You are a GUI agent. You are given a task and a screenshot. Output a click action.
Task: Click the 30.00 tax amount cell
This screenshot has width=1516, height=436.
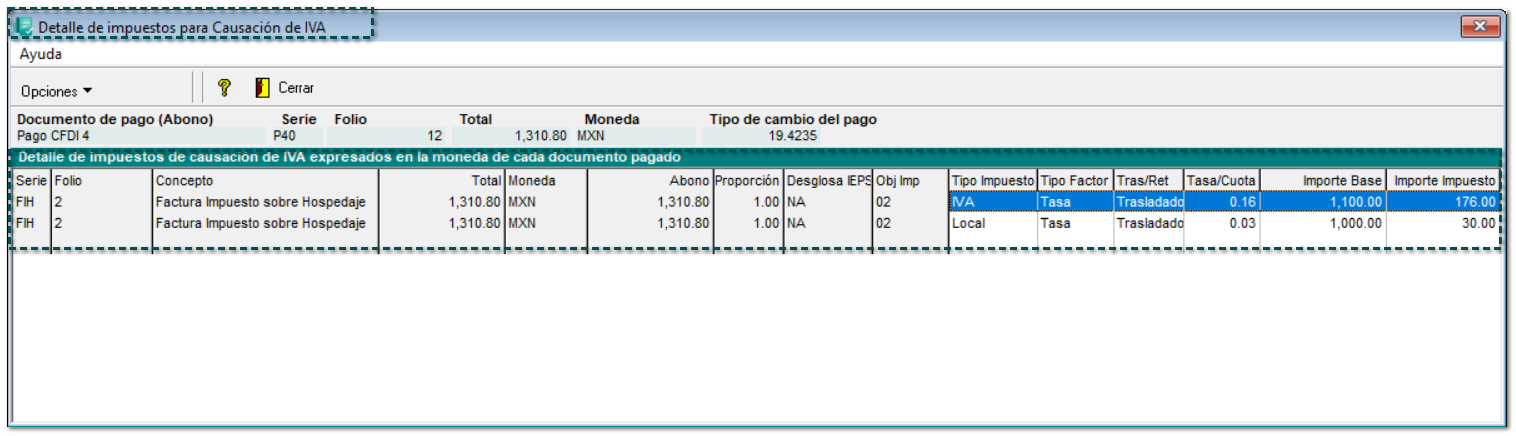point(1445,224)
